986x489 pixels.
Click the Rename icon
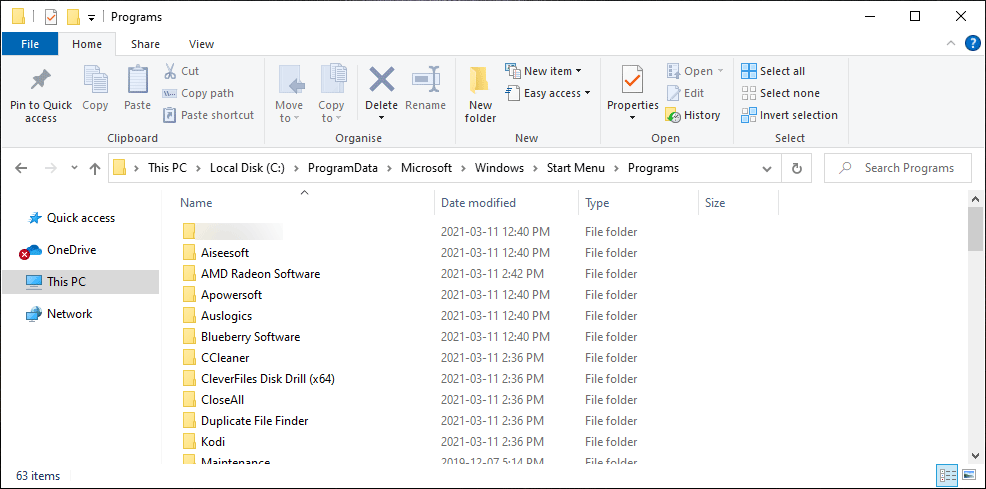click(x=426, y=80)
